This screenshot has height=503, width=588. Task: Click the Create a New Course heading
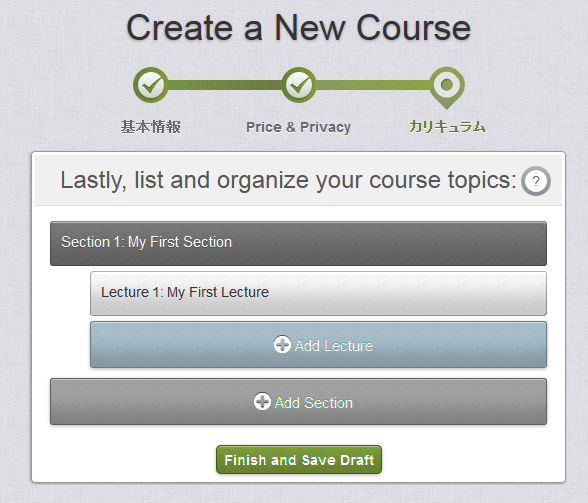298,28
